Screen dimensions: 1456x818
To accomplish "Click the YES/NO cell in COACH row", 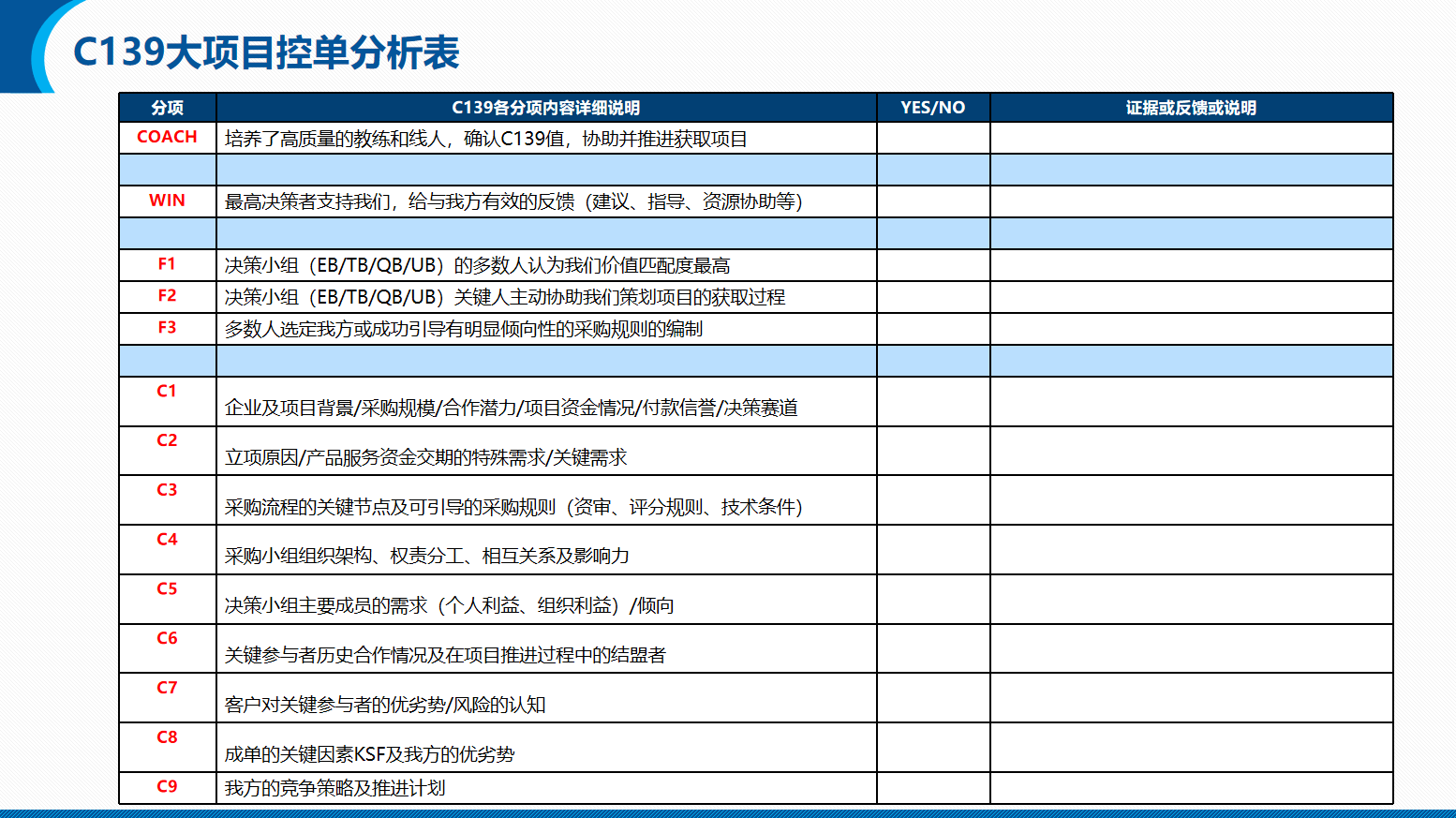I will coord(933,138).
